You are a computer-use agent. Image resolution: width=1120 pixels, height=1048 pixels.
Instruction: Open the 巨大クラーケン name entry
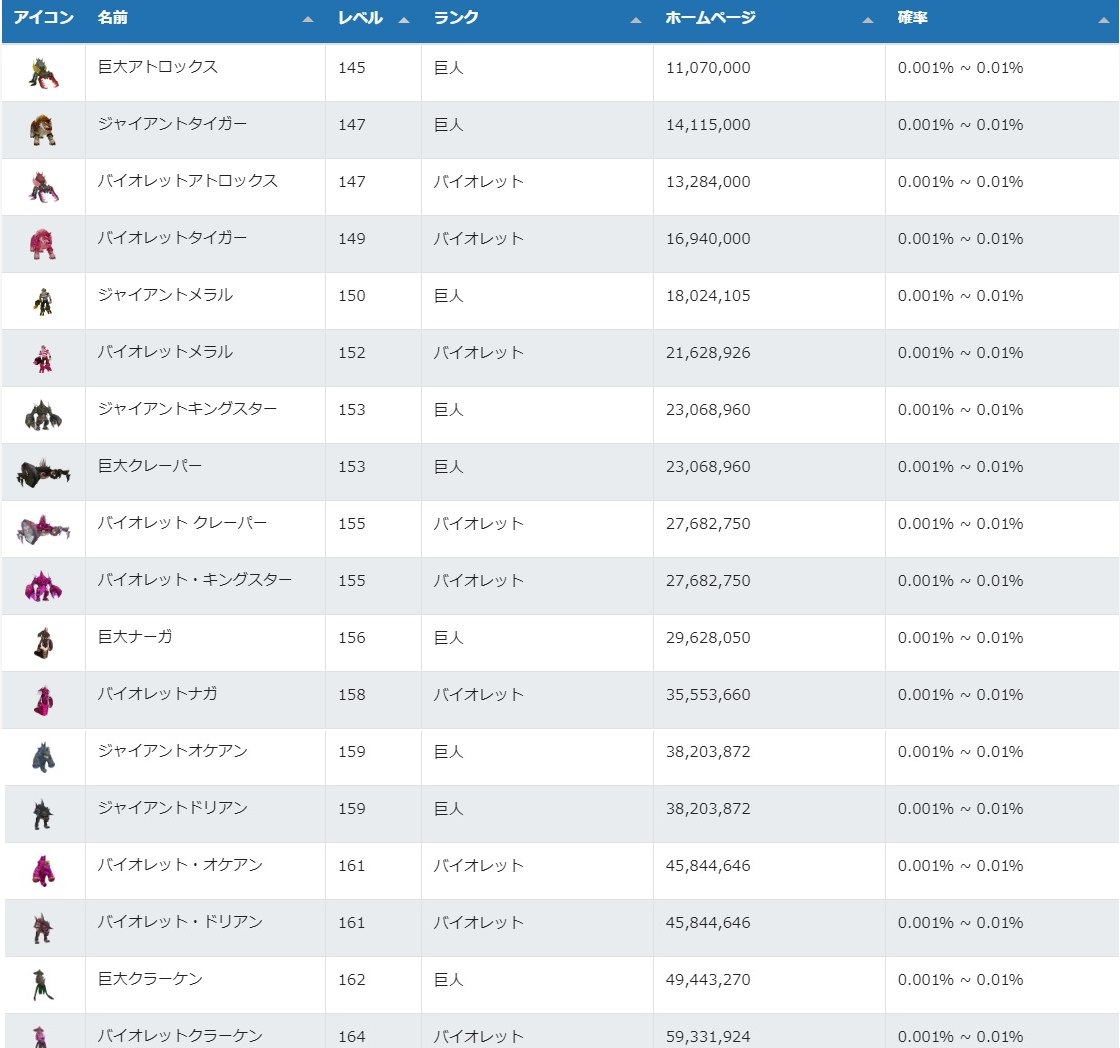[x=150, y=979]
